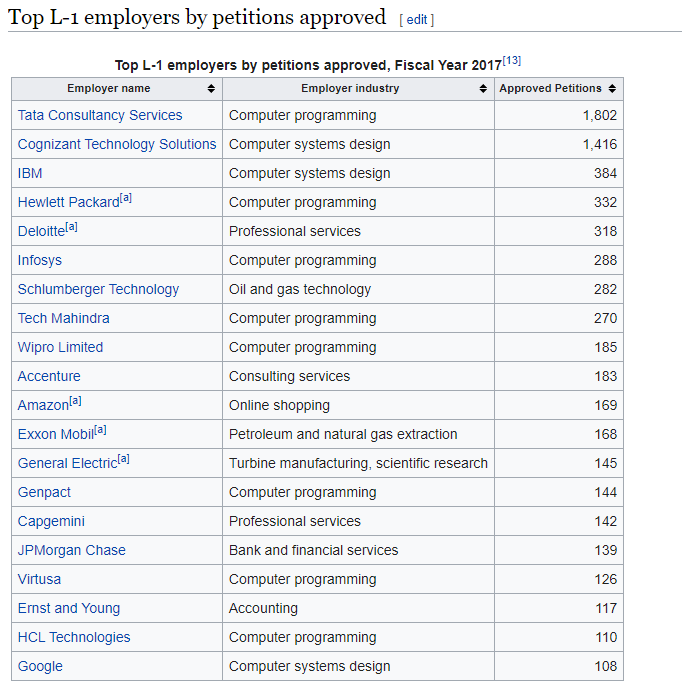Viewport: 682px width, 689px height.
Task: Select the 1,416 petitions cell
Action: coord(559,144)
